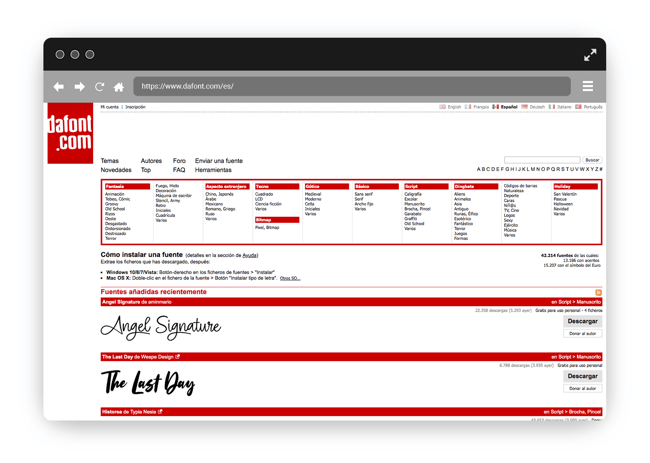Open the Ayuda help link
This screenshot has width=650, height=463.
click(250, 255)
